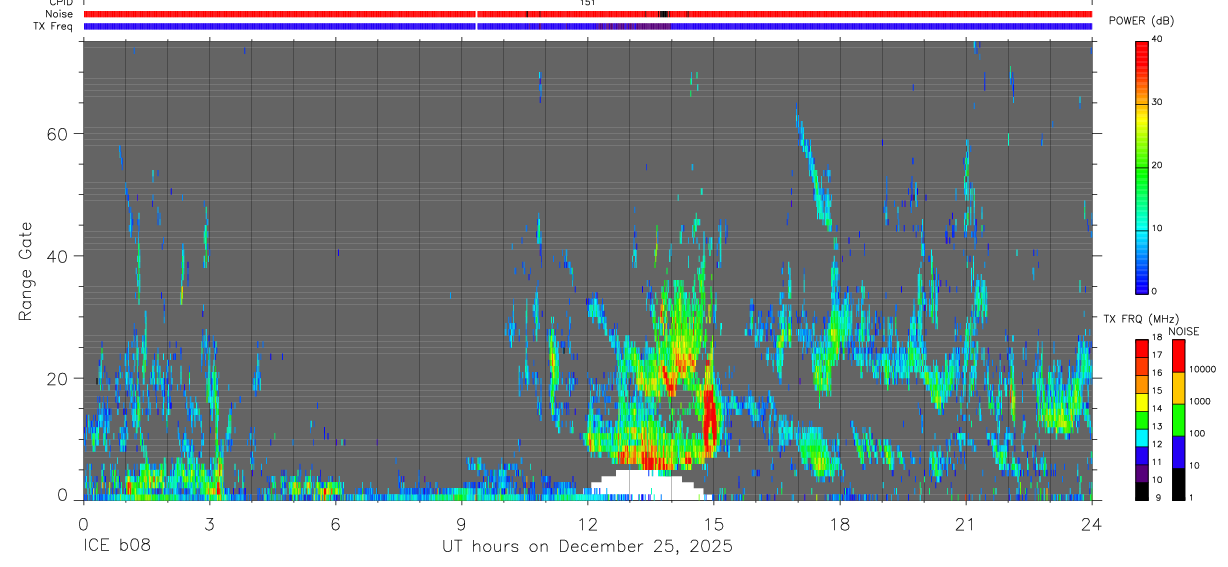The image size is (1228, 567).
Task: Click the 'TX FRQ (MHz)' legend title
Action: click(x=1141, y=318)
